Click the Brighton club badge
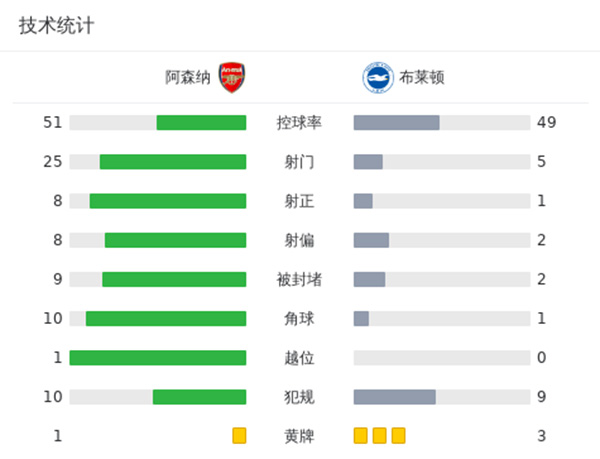600x459 pixels. pos(377,78)
